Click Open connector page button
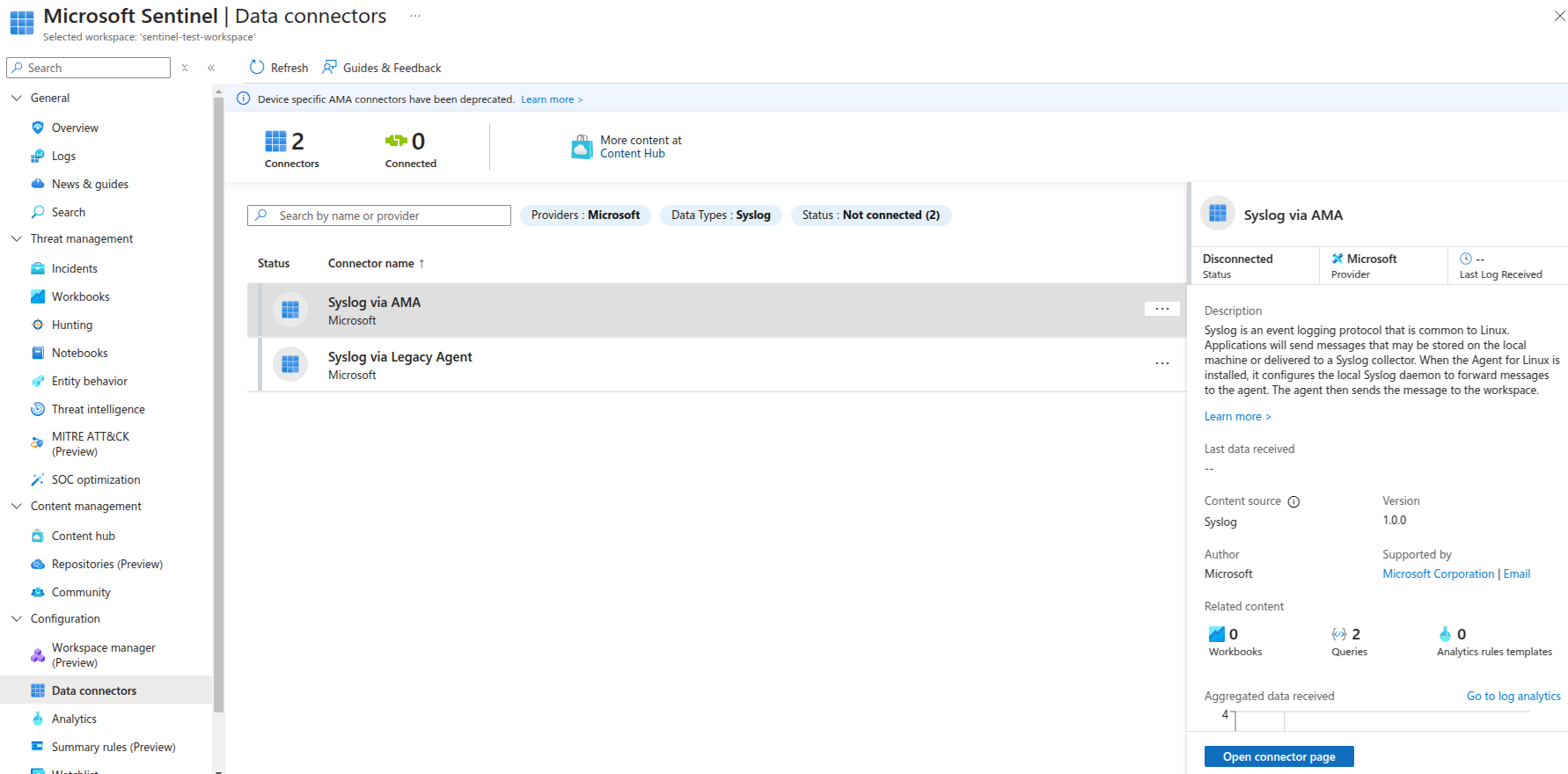 tap(1279, 756)
